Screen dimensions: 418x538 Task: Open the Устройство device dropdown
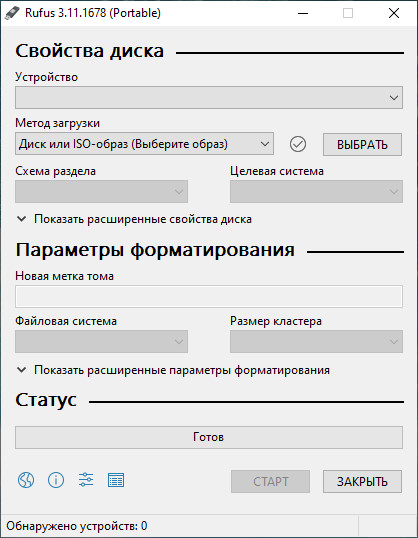209,98
